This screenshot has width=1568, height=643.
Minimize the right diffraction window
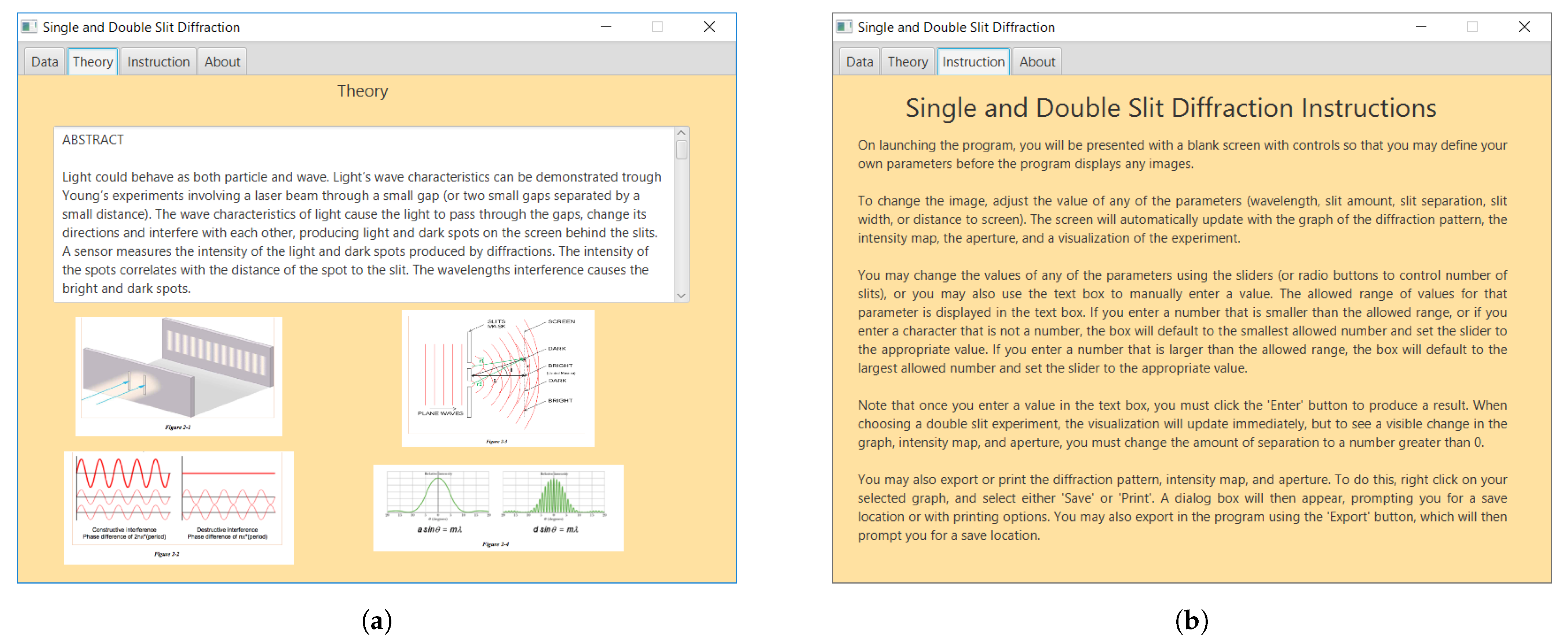click(x=1421, y=27)
